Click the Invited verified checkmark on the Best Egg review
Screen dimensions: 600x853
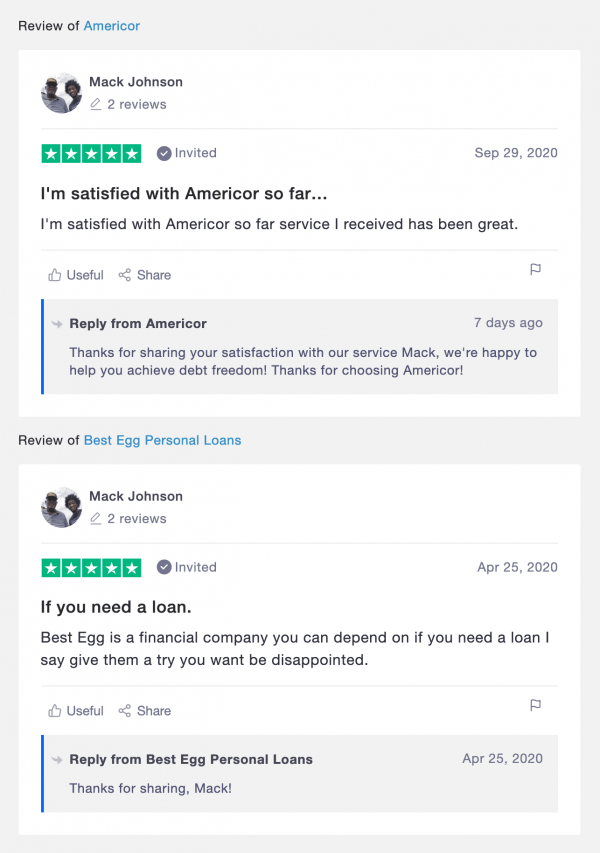point(164,567)
